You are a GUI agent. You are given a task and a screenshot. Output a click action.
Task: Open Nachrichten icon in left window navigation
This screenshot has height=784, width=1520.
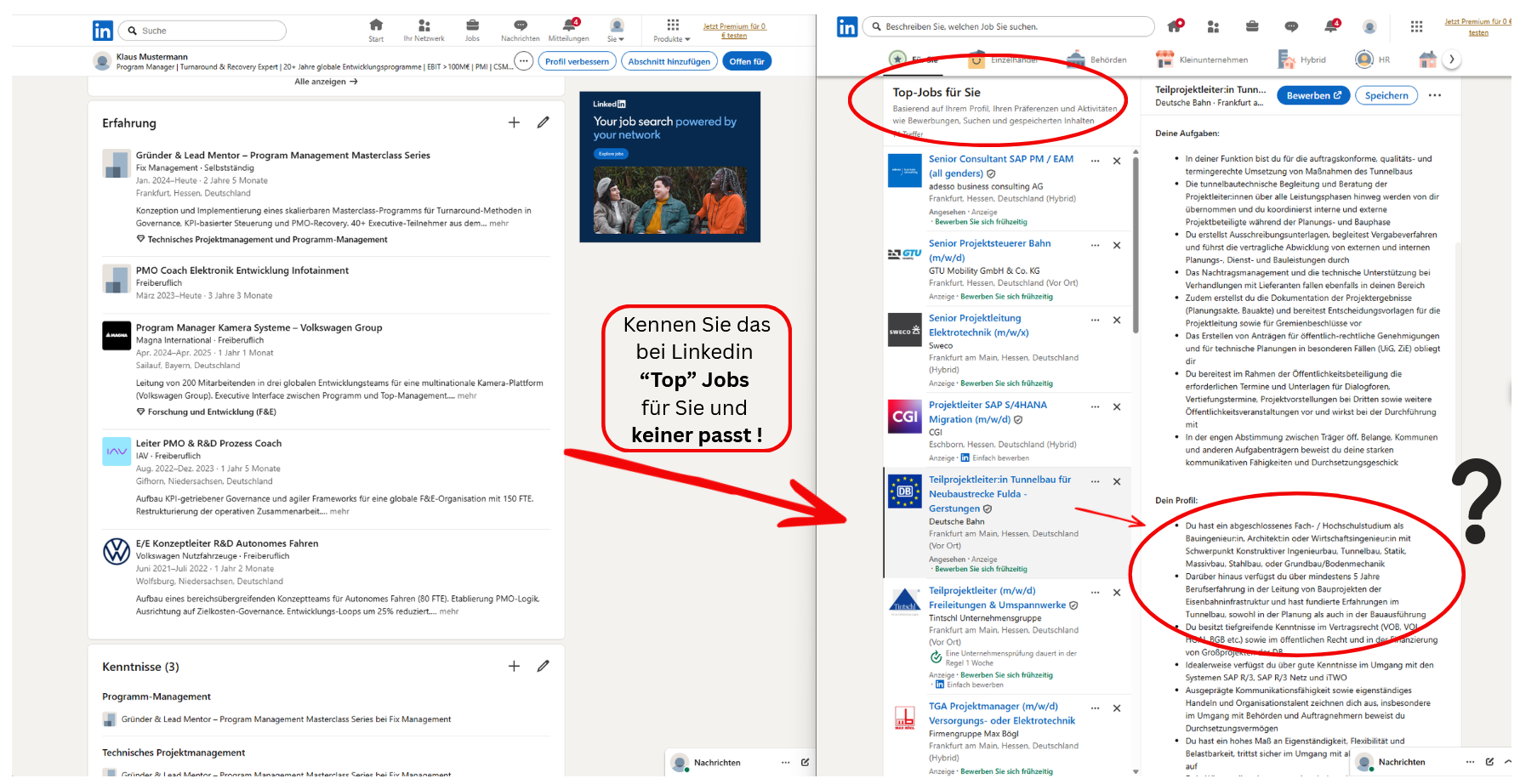(520, 30)
